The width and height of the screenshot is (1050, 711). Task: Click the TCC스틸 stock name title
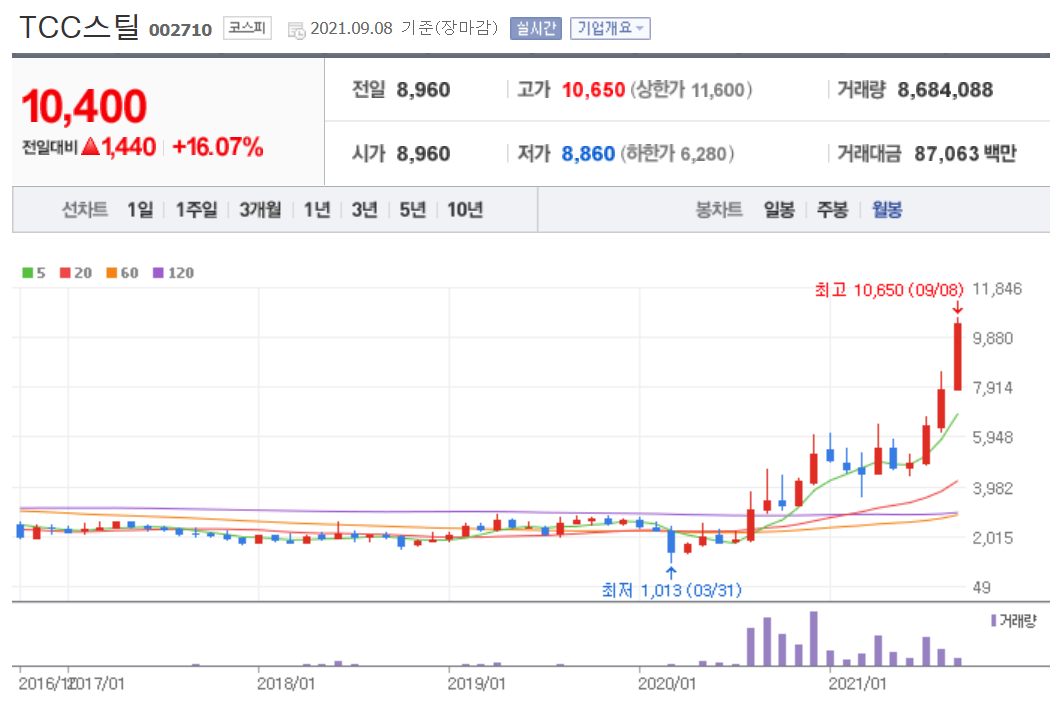pyautogui.click(x=79, y=27)
